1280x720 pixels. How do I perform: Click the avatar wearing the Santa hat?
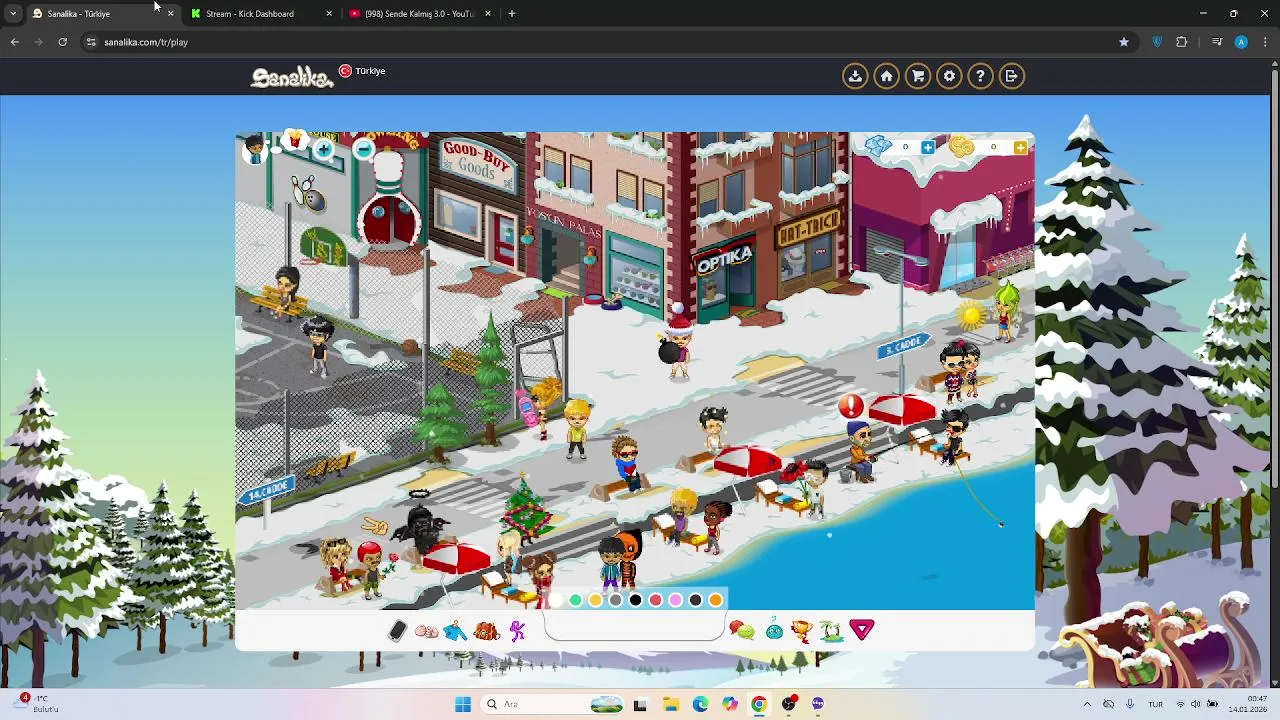pyautogui.click(x=680, y=342)
